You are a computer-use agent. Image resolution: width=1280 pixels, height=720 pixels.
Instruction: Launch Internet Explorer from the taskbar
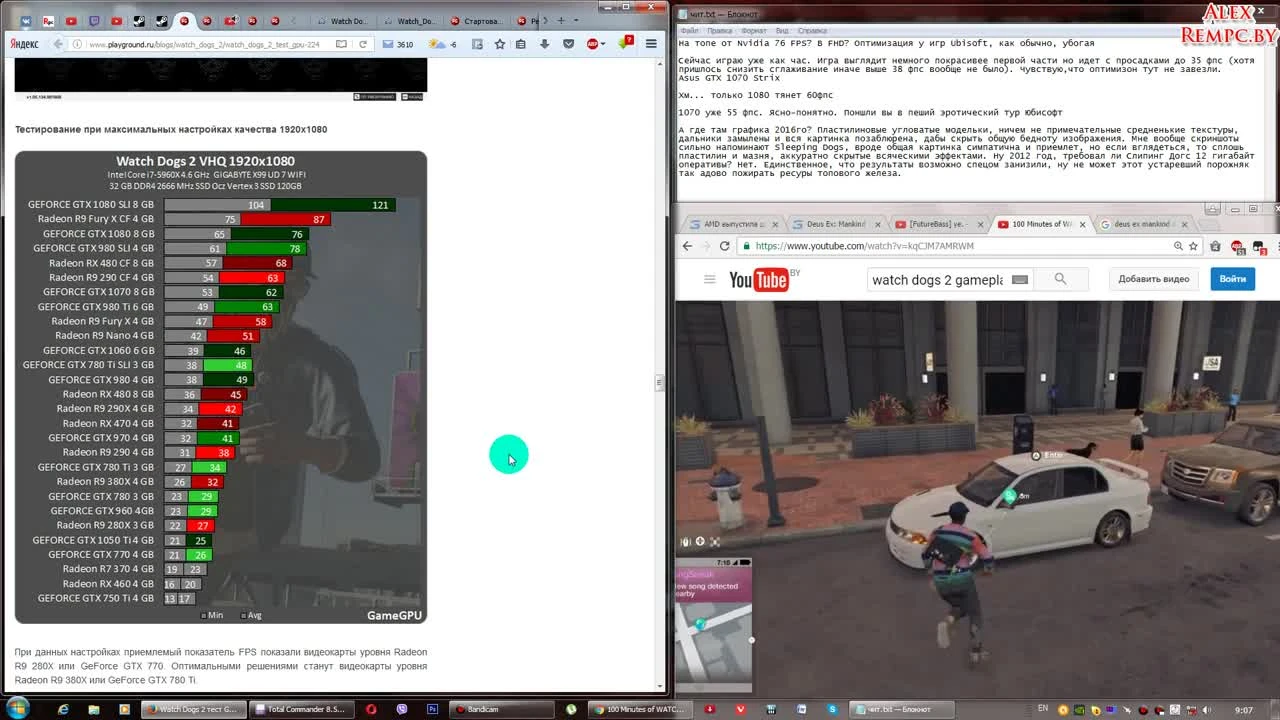point(63,709)
